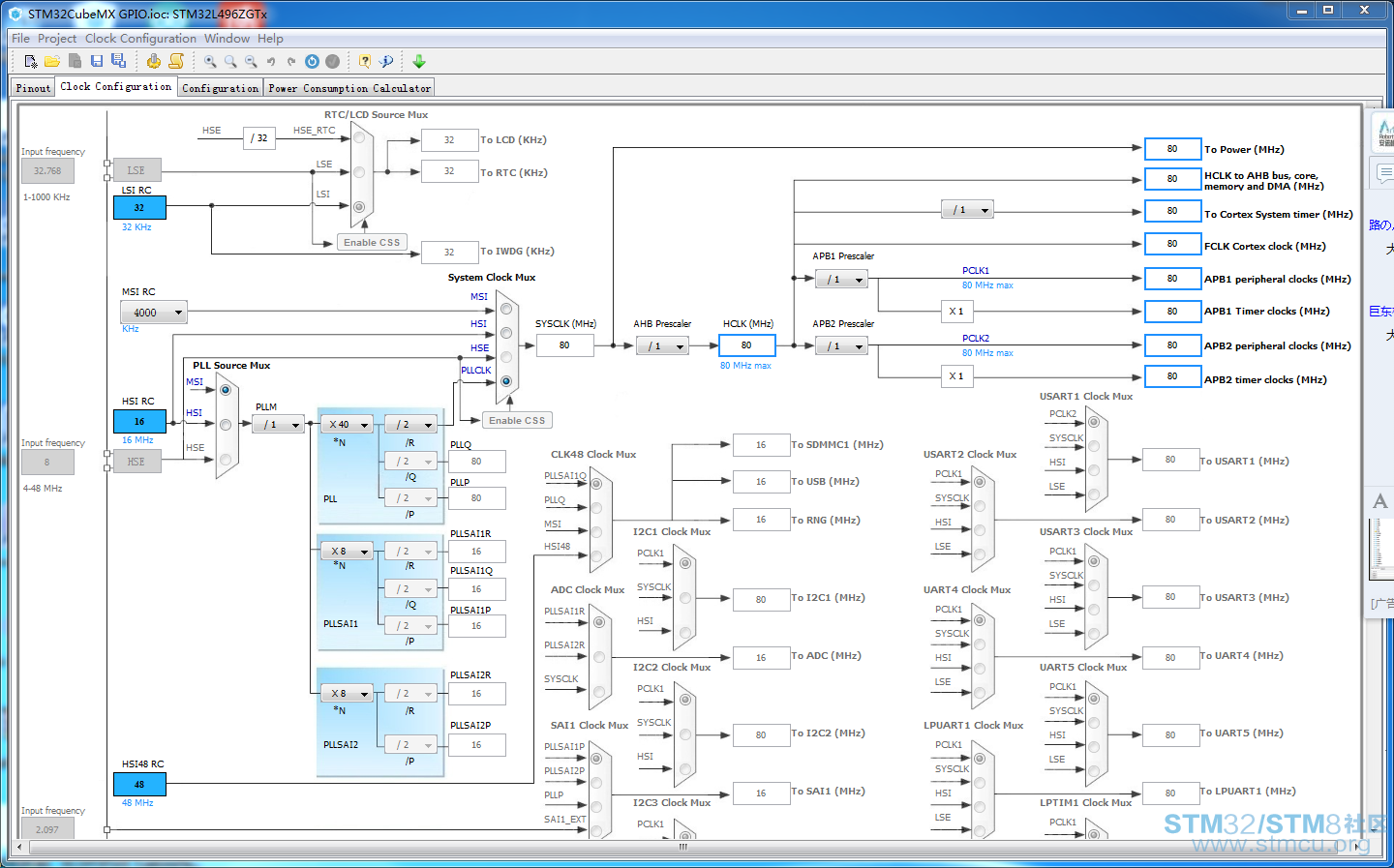Image resolution: width=1394 pixels, height=868 pixels.
Task: Save the project with the floppy icon
Action: pos(97,61)
